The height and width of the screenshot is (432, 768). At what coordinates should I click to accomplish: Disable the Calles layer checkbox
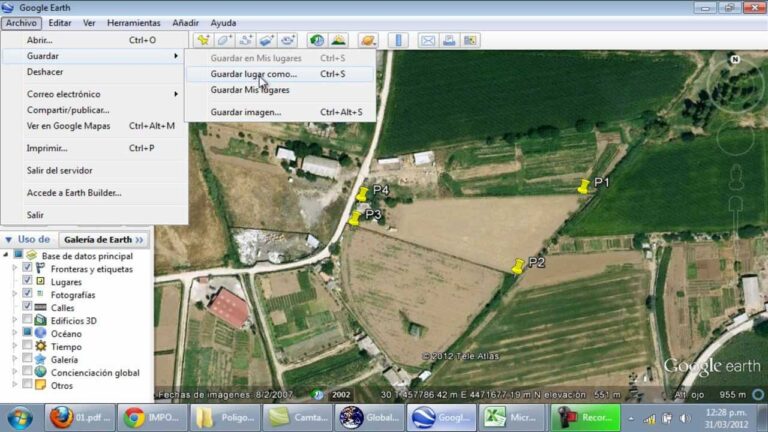(27, 307)
